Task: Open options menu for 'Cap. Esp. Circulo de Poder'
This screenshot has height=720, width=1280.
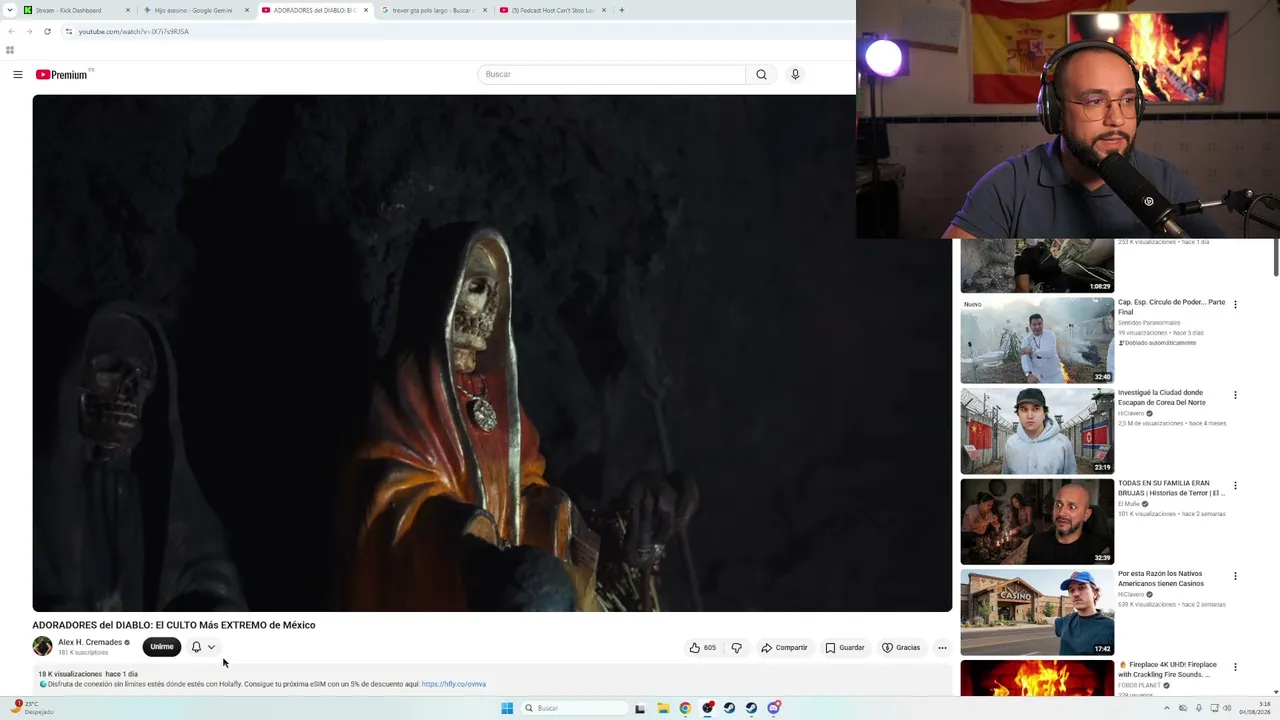Action: click(x=1235, y=305)
